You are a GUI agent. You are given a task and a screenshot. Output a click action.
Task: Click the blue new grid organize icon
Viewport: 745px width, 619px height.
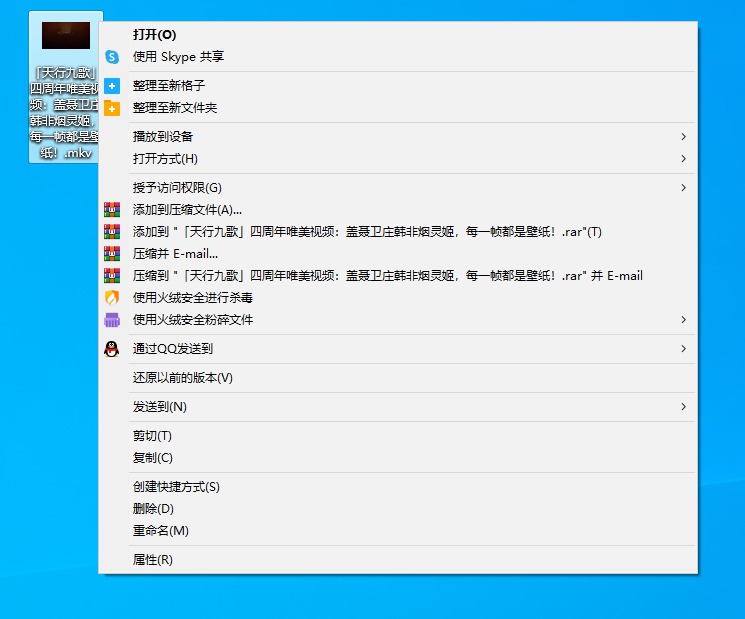[x=112, y=86]
